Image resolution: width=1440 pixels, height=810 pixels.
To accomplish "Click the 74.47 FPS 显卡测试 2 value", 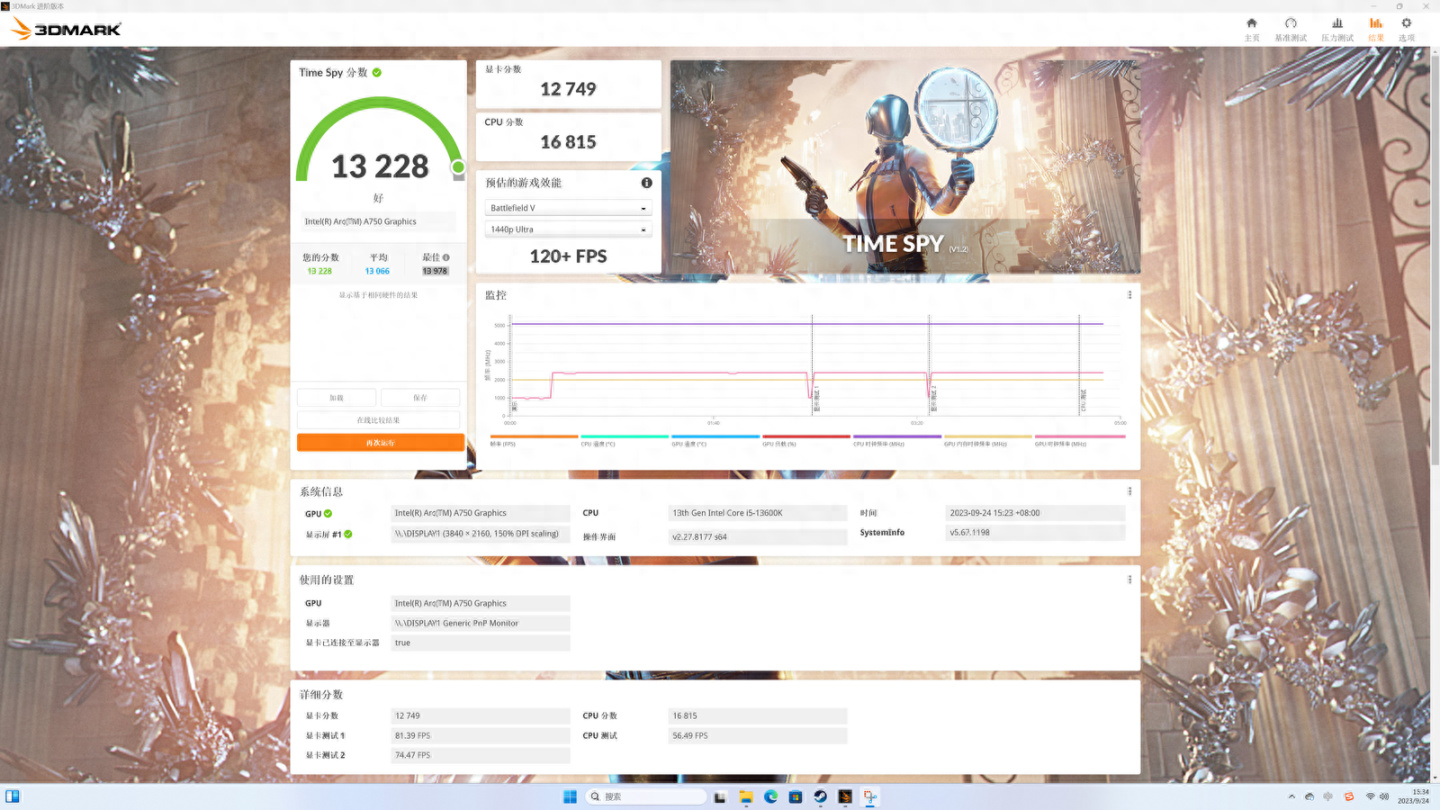I will (x=481, y=756).
